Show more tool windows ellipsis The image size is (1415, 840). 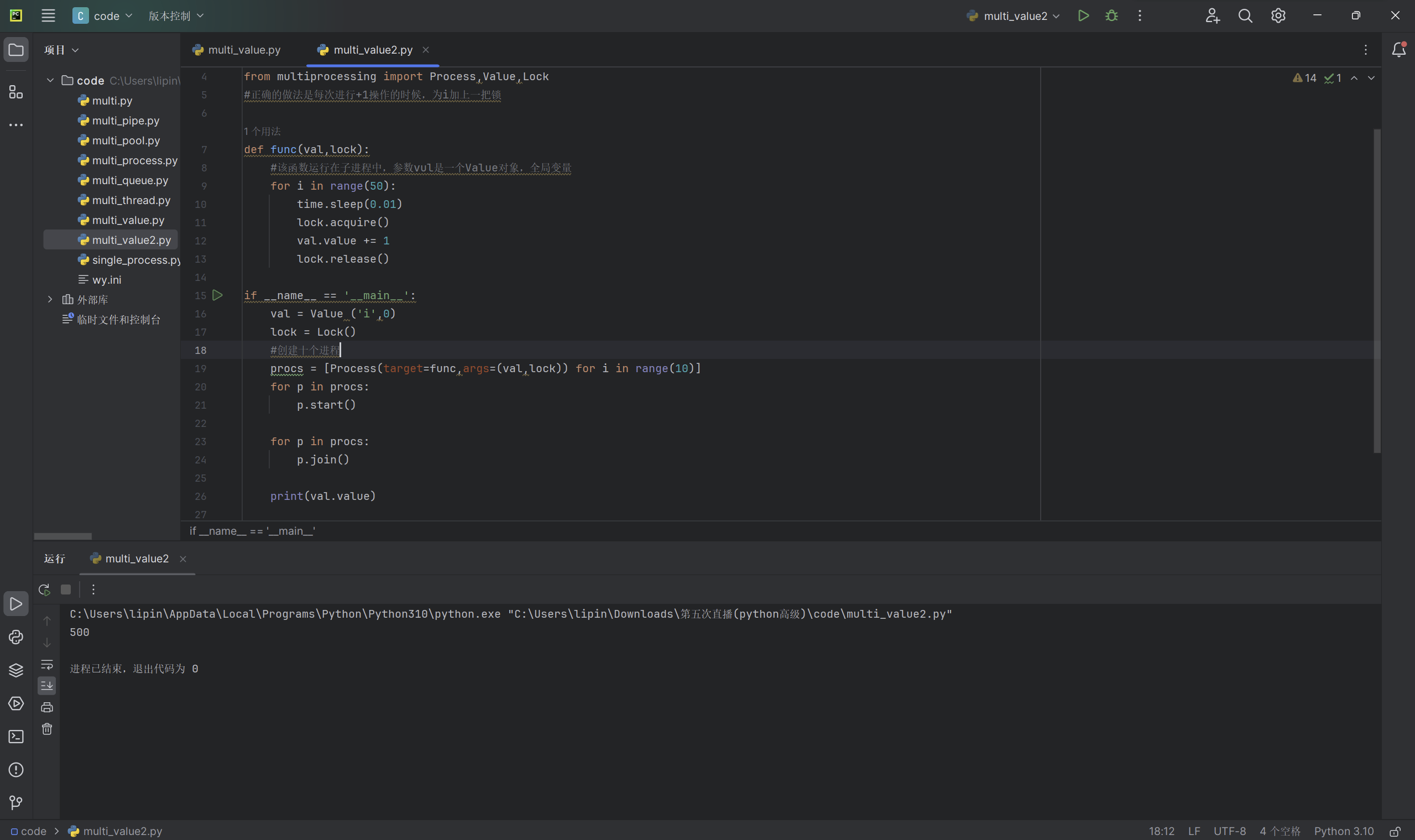[16, 124]
